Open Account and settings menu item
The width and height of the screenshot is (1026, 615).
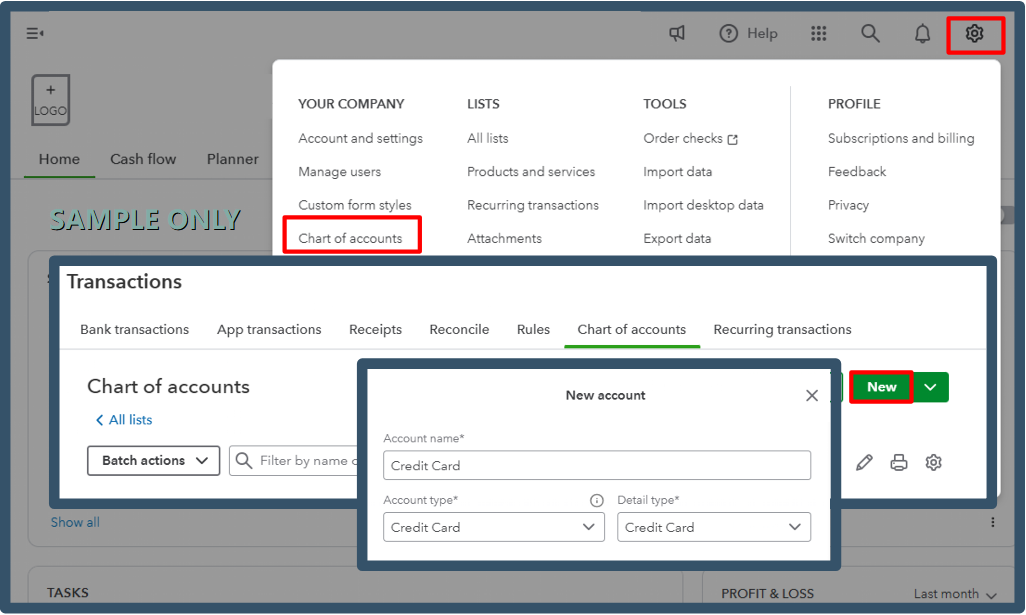pos(361,139)
